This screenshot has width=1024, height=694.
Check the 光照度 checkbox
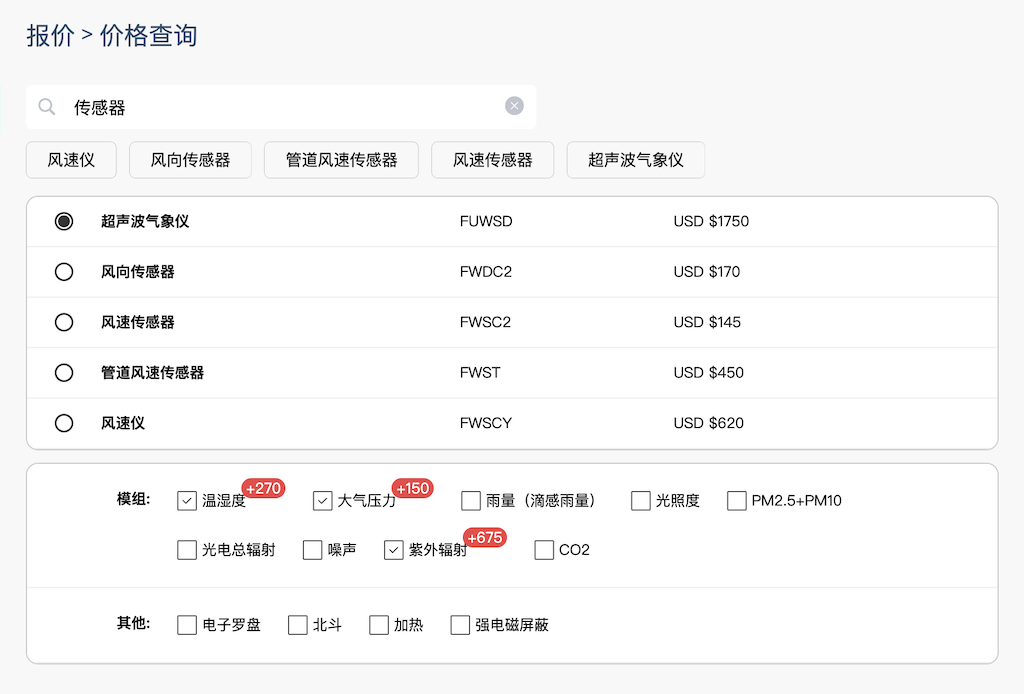pos(640,500)
